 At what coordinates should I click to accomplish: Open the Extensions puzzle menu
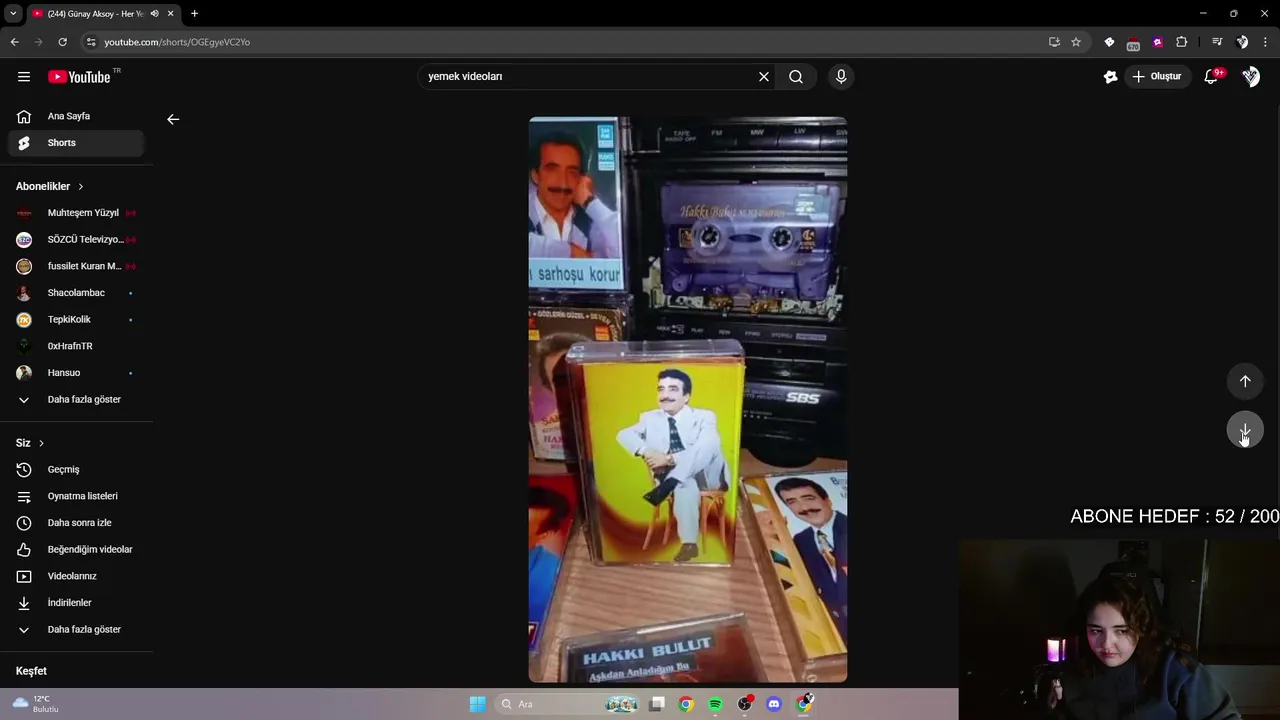(1182, 42)
